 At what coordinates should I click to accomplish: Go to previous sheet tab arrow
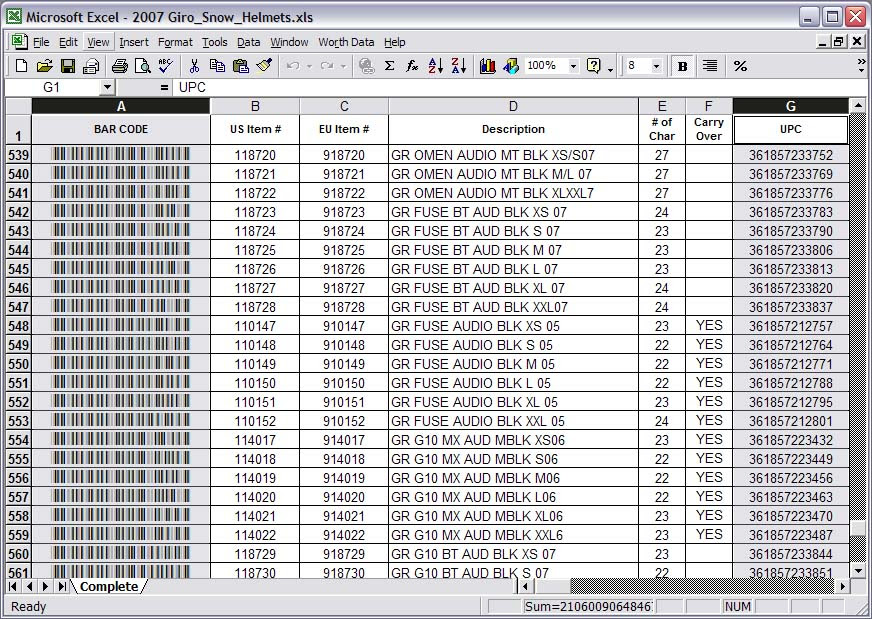coord(29,586)
